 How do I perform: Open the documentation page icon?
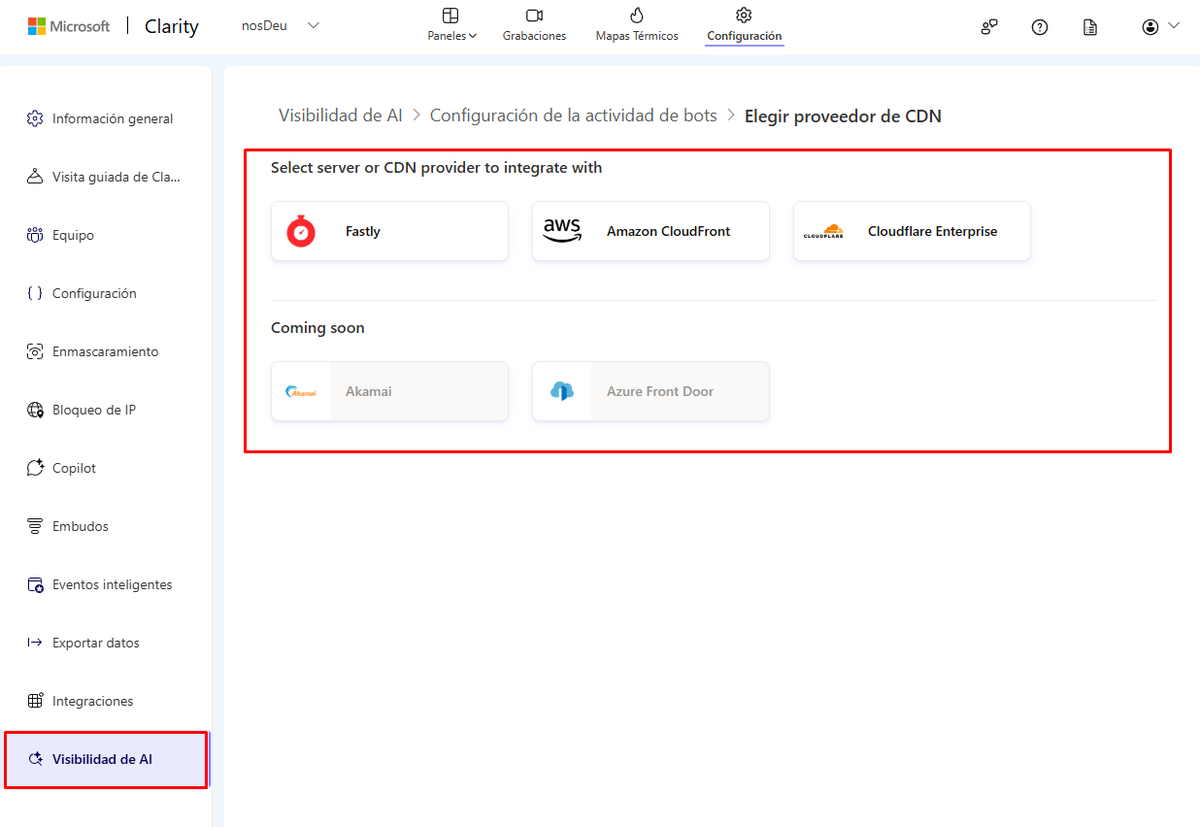pyautogui.click(x=1090, y=27)
